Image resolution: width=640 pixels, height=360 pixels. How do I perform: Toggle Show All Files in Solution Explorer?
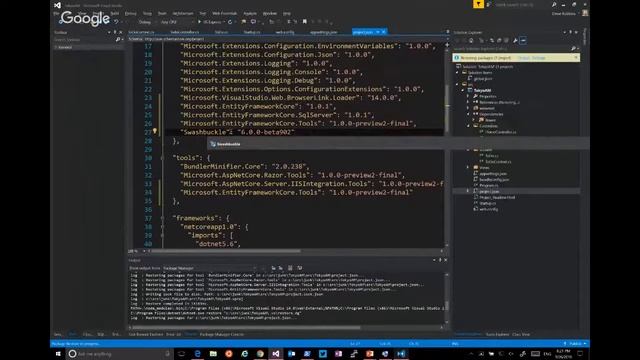pyautogui.click(x=506, y=40)
